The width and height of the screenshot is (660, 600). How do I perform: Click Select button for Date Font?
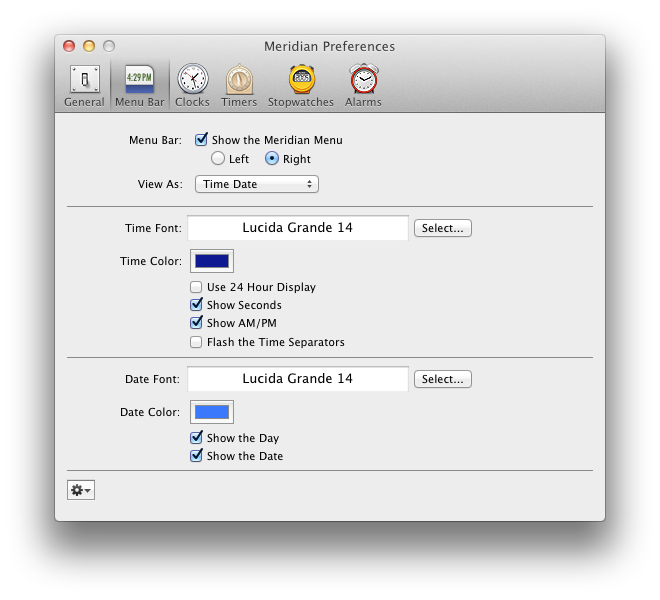tap(443, 379)
